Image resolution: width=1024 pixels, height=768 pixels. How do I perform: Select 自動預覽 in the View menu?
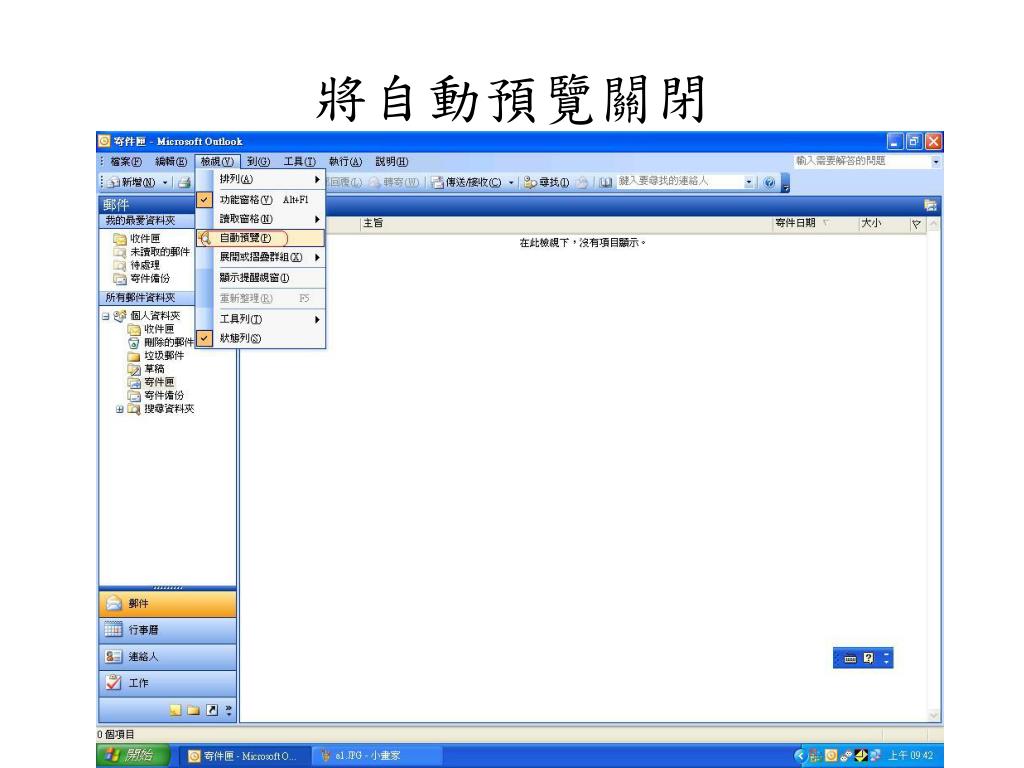point(260,238)
